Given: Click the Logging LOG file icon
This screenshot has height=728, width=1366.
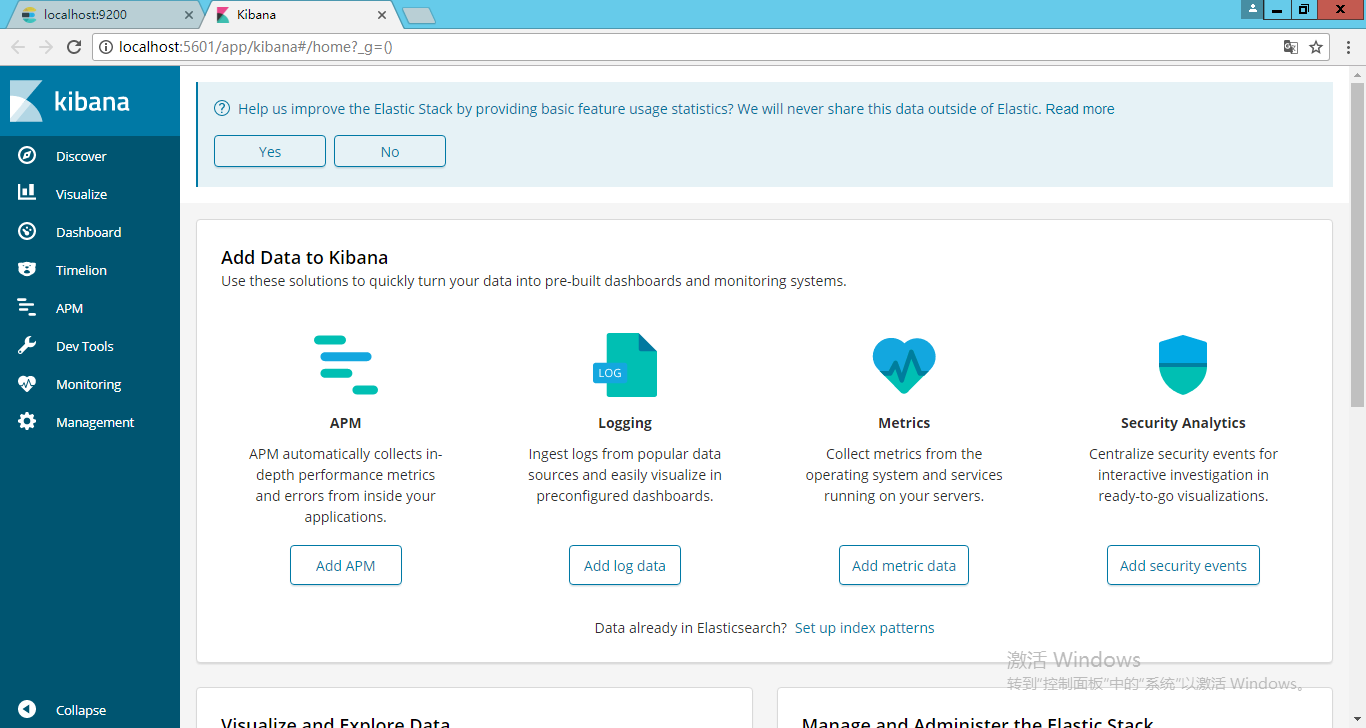Looking at the screenshot, I should point(625,365).
